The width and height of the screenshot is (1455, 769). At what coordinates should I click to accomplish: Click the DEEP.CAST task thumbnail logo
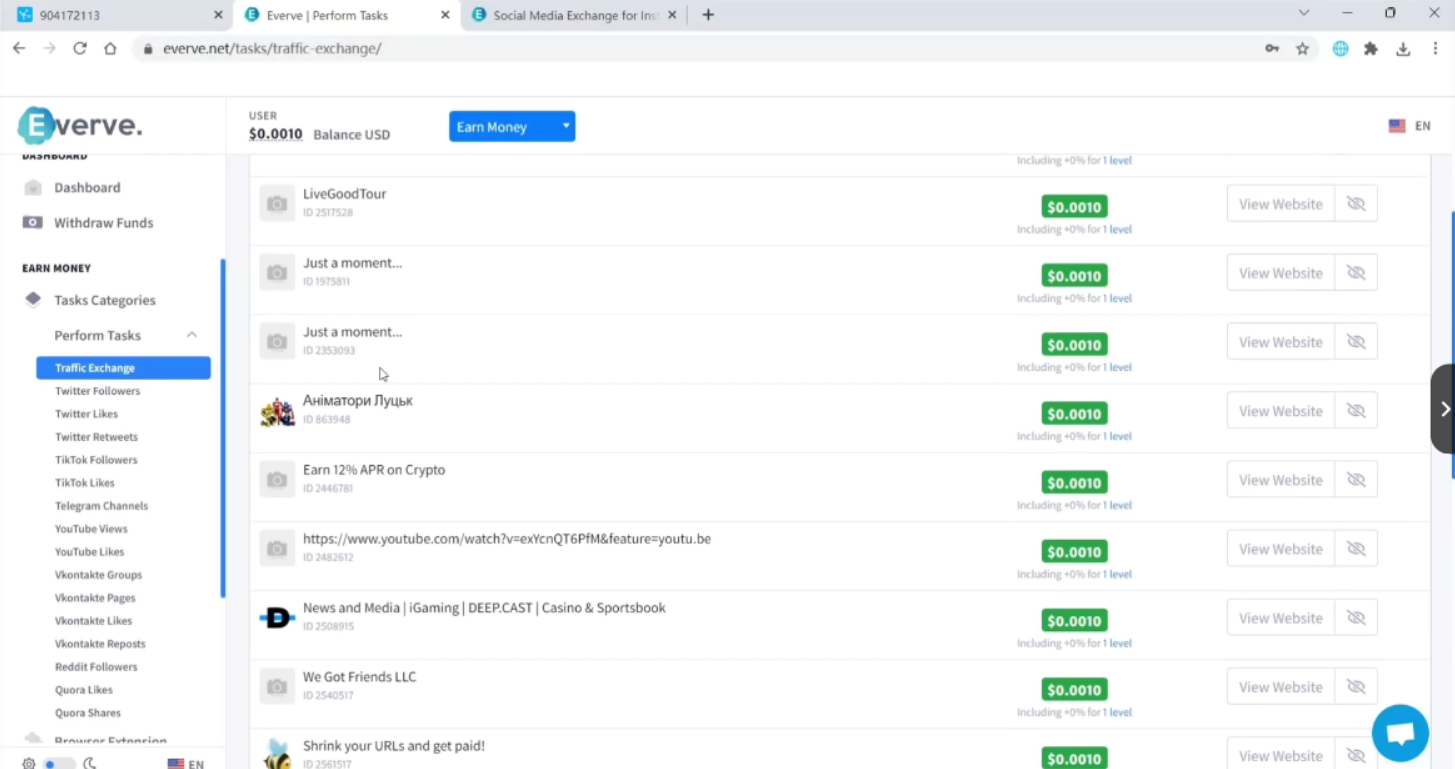point(277,618)
